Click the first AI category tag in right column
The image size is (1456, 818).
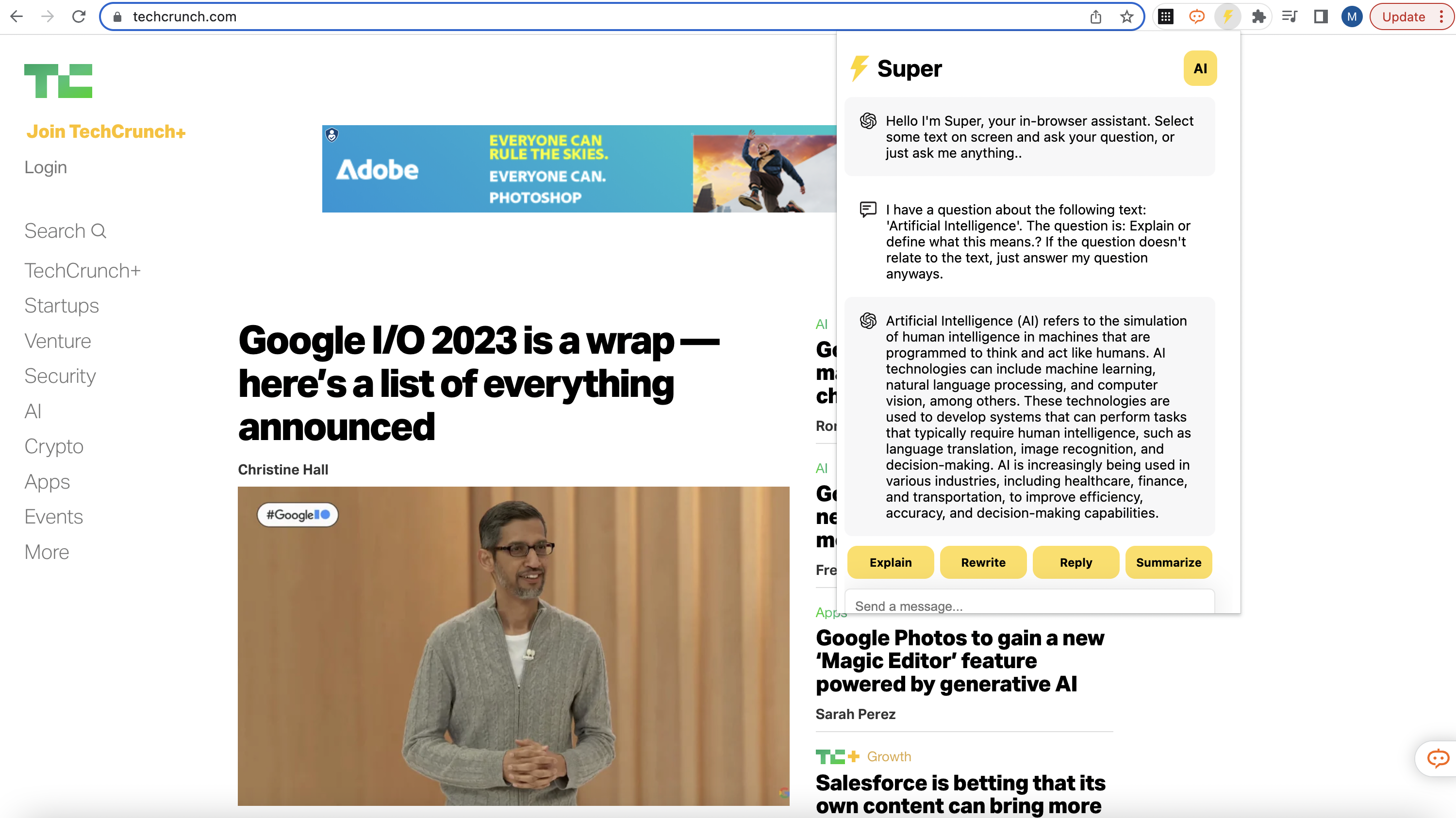821,324
